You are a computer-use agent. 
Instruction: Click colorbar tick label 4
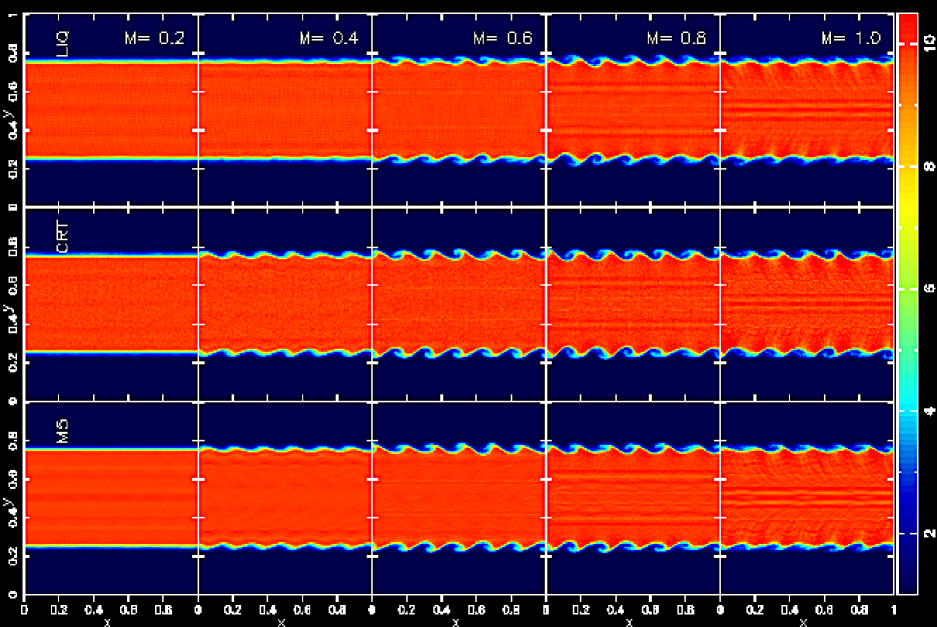coord(929,411)
